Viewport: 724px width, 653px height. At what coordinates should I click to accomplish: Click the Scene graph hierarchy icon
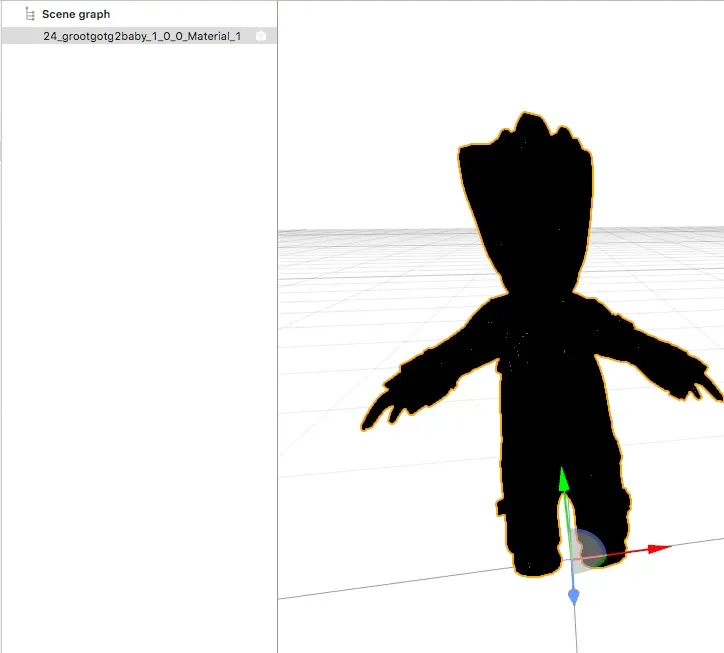(x=30, y=14)
